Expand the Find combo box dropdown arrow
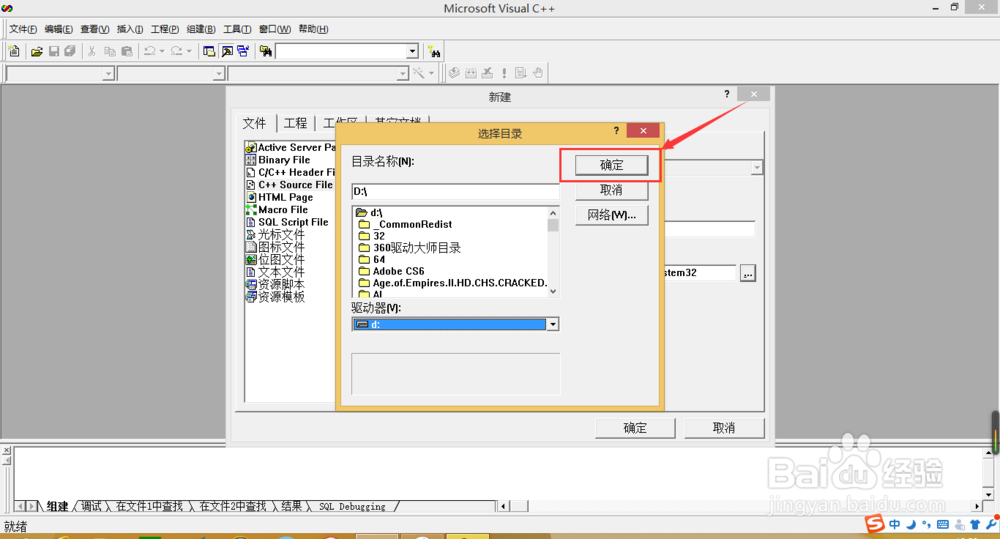Viewport: 1000px width, 539px height. pyautogui.click(x=413, y=51)
